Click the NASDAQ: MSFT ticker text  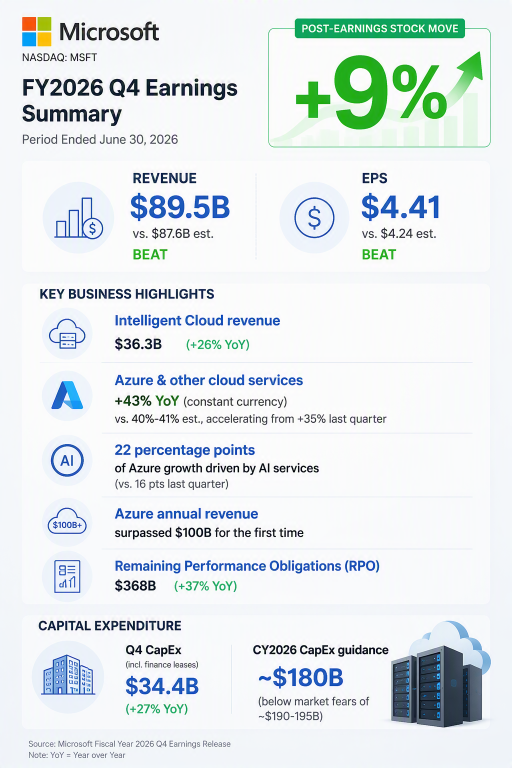click(x=59, y=57)
